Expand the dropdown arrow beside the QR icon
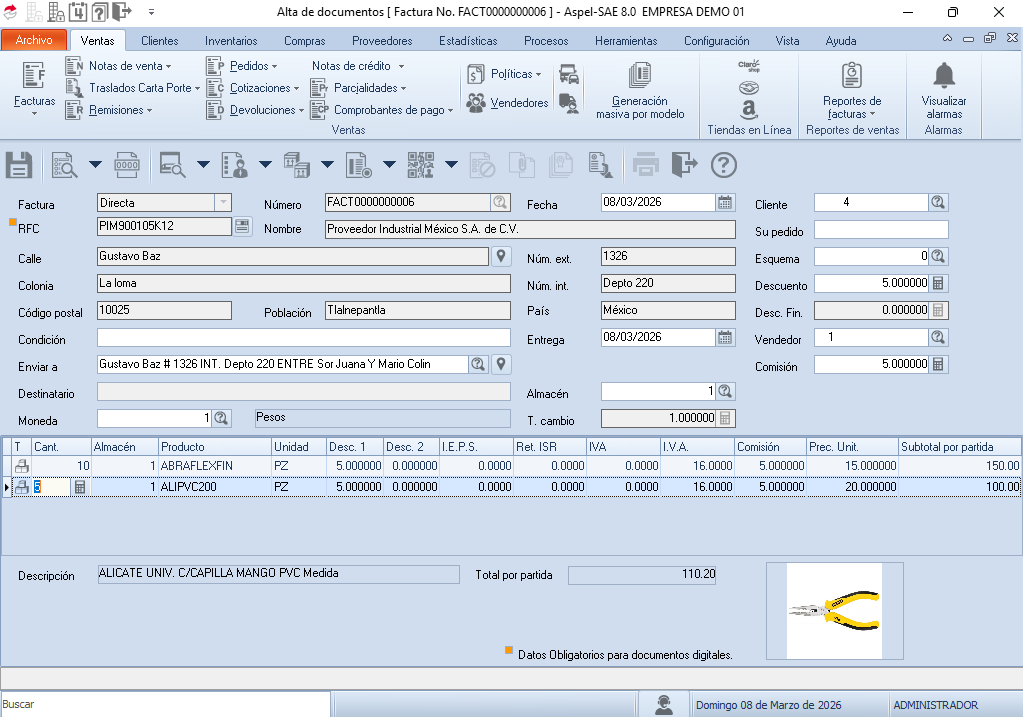Screen dimensions: 1023x717 coord(451,165)
